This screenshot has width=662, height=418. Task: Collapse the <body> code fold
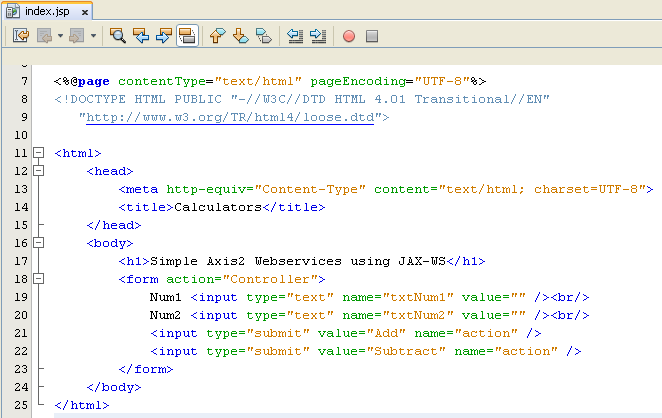(x=38, y=242)
